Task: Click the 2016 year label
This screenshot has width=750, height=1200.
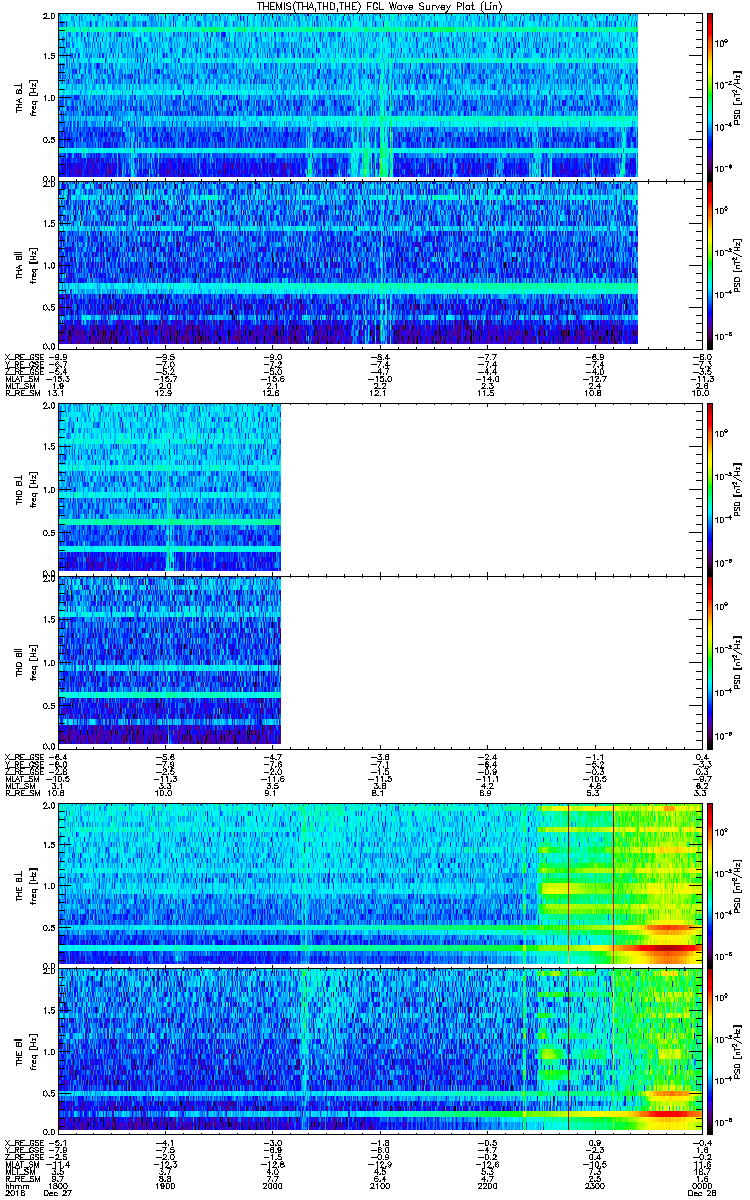Action: [14, 1194]
